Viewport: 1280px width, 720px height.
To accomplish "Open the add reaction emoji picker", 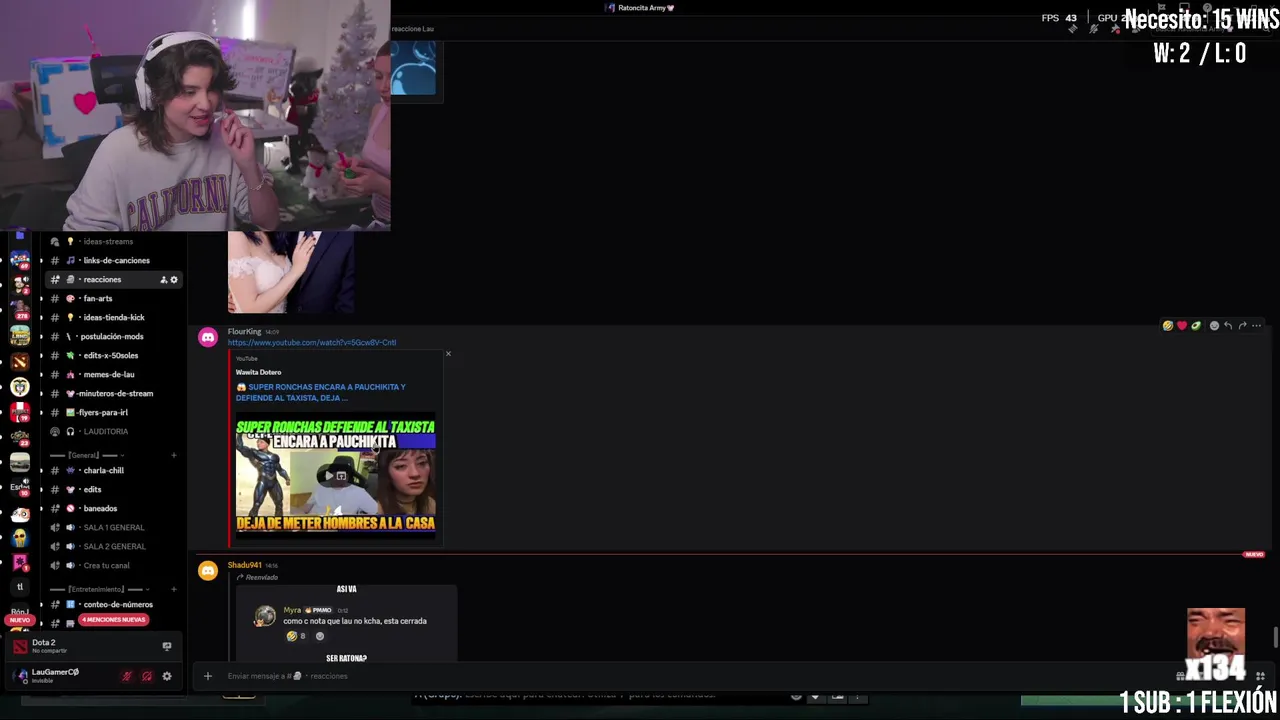I will coord(1214,326).
